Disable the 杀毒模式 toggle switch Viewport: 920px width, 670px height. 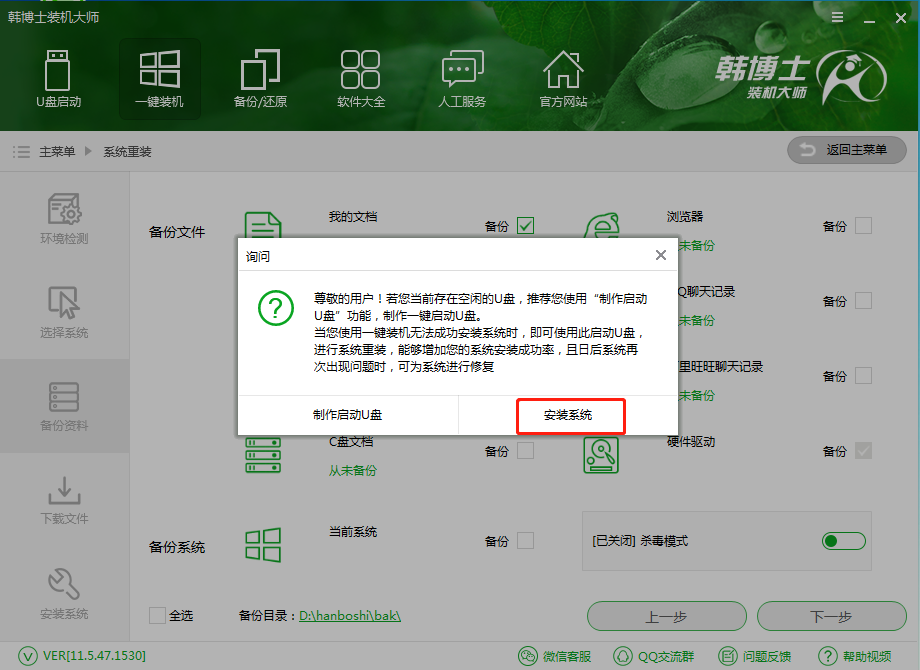[x=843, y=541]
